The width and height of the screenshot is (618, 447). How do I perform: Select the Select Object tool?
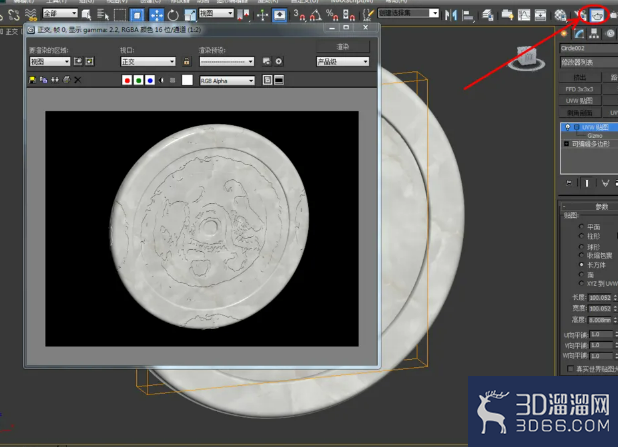click(86, 15)
